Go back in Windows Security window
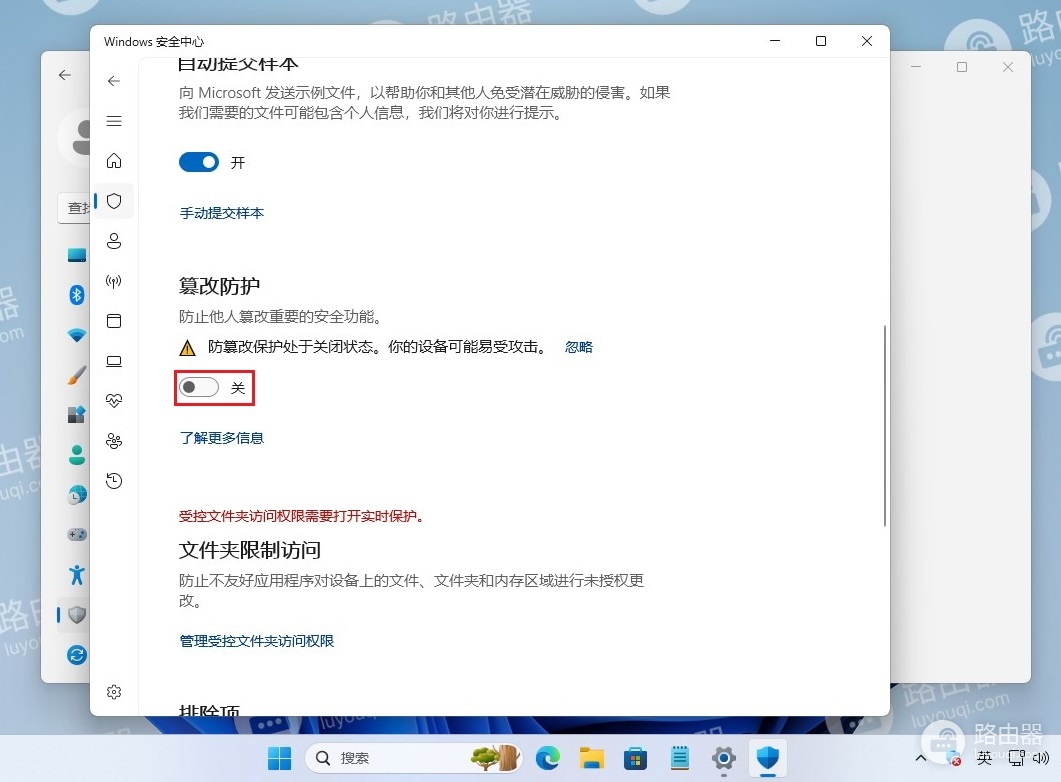 point(114,81)
